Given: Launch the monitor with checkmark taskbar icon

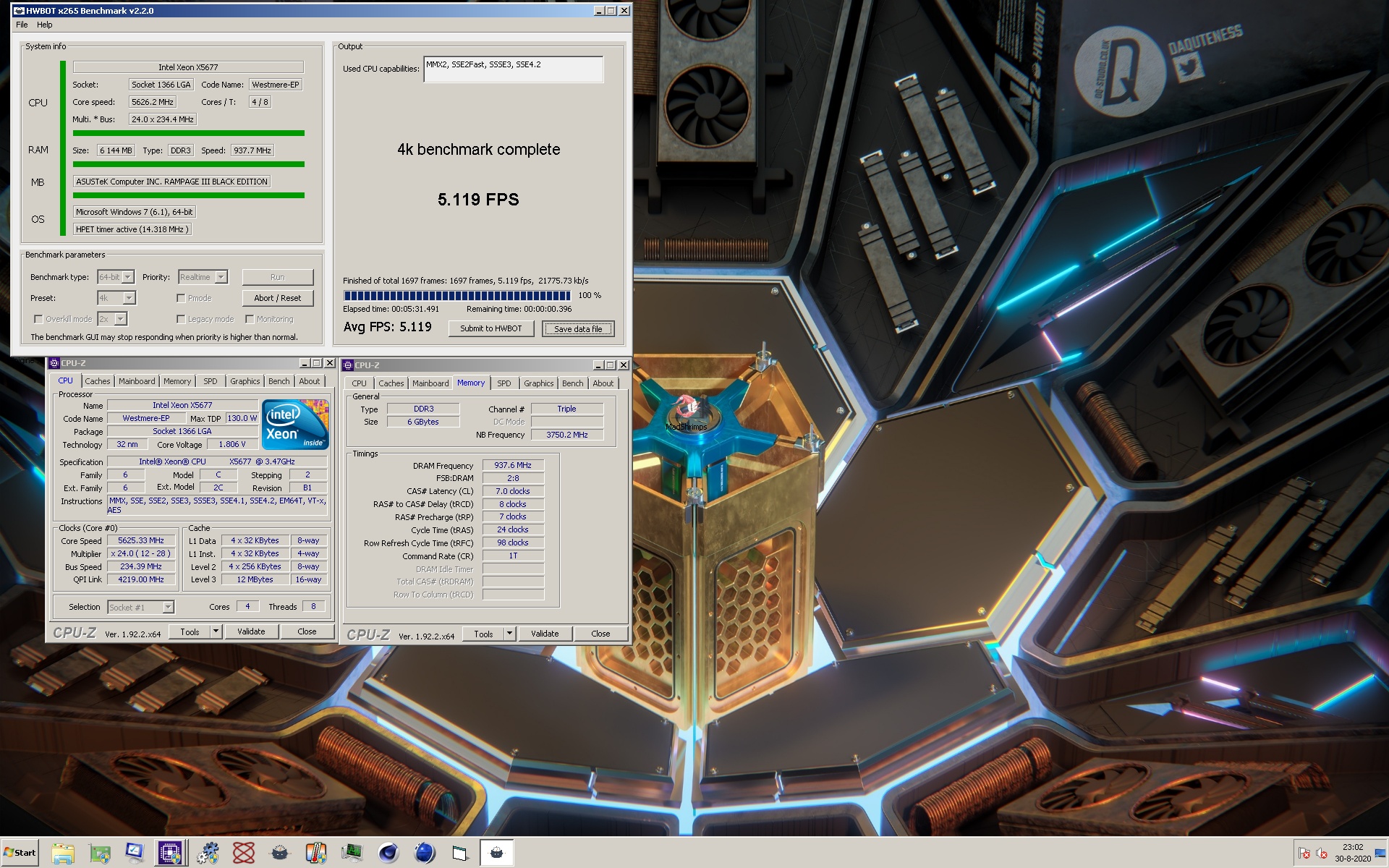Looking at the screenshot, I should (135, 853).
